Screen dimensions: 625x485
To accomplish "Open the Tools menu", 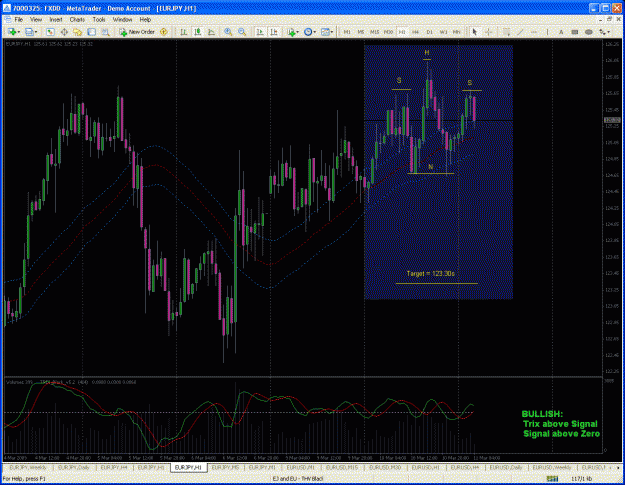I will (x=99, y=20).
